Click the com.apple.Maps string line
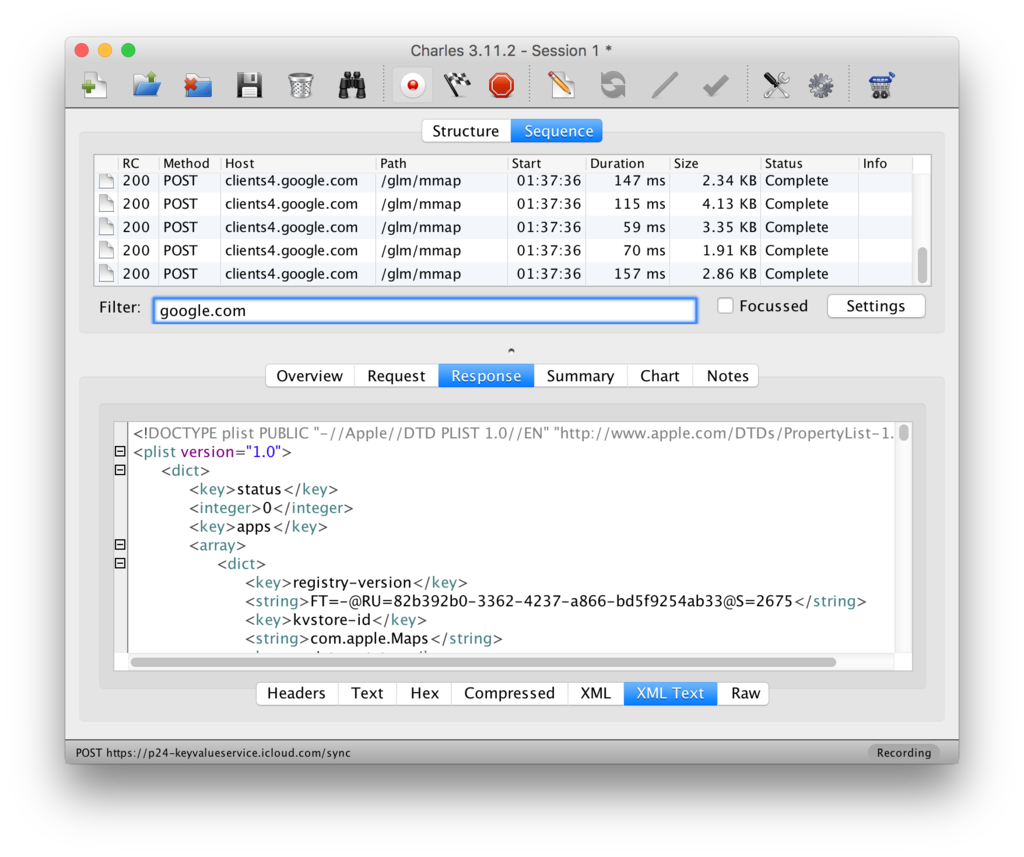This screenshot has height=857, width=1024. coord(374,638)
